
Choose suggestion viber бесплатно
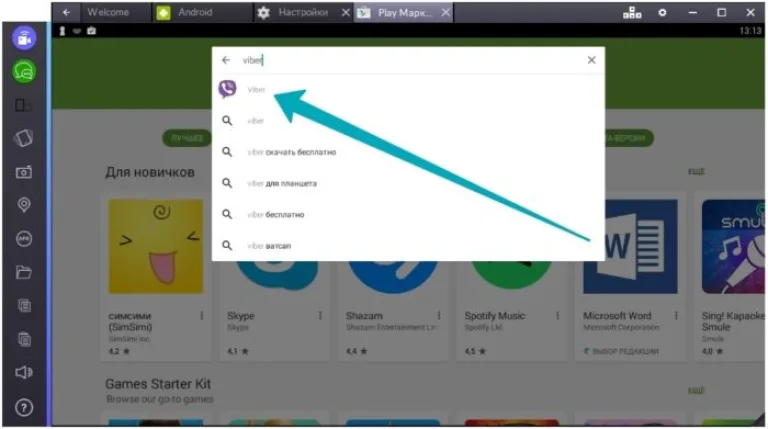(x=408, y=214)
